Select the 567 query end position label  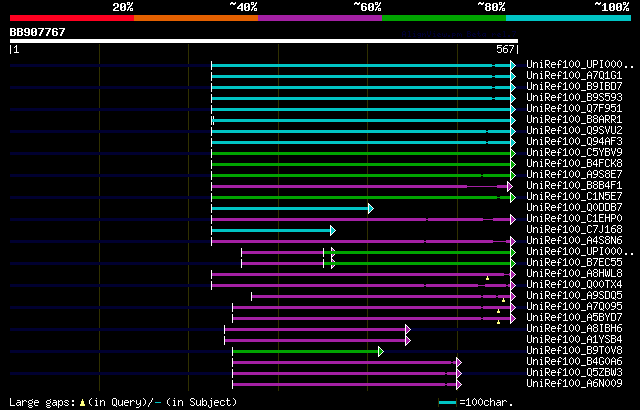tap(505, 49)
